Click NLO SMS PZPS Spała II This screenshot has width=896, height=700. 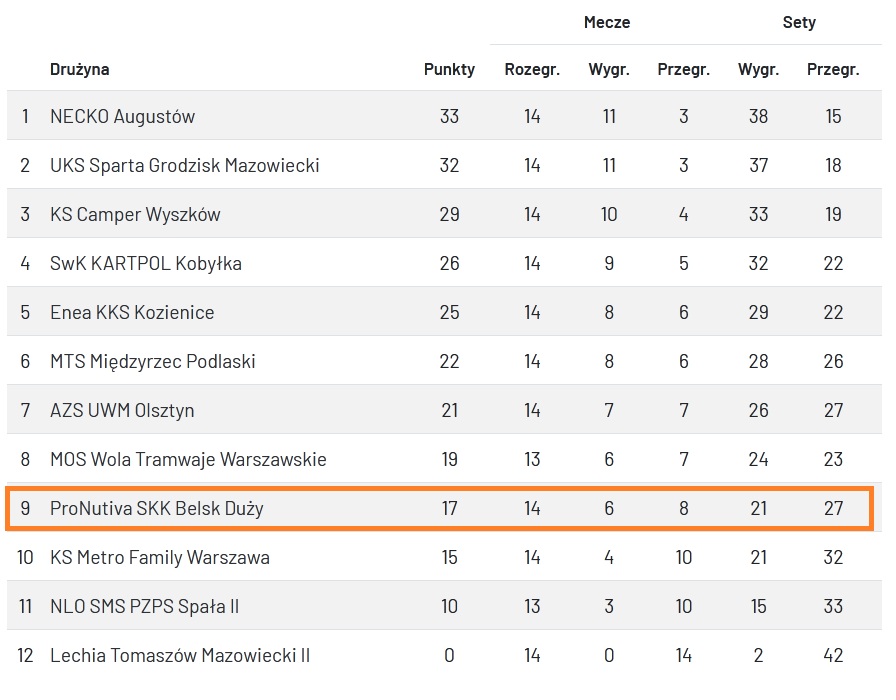pyautogui.click(x=144, y=606)
